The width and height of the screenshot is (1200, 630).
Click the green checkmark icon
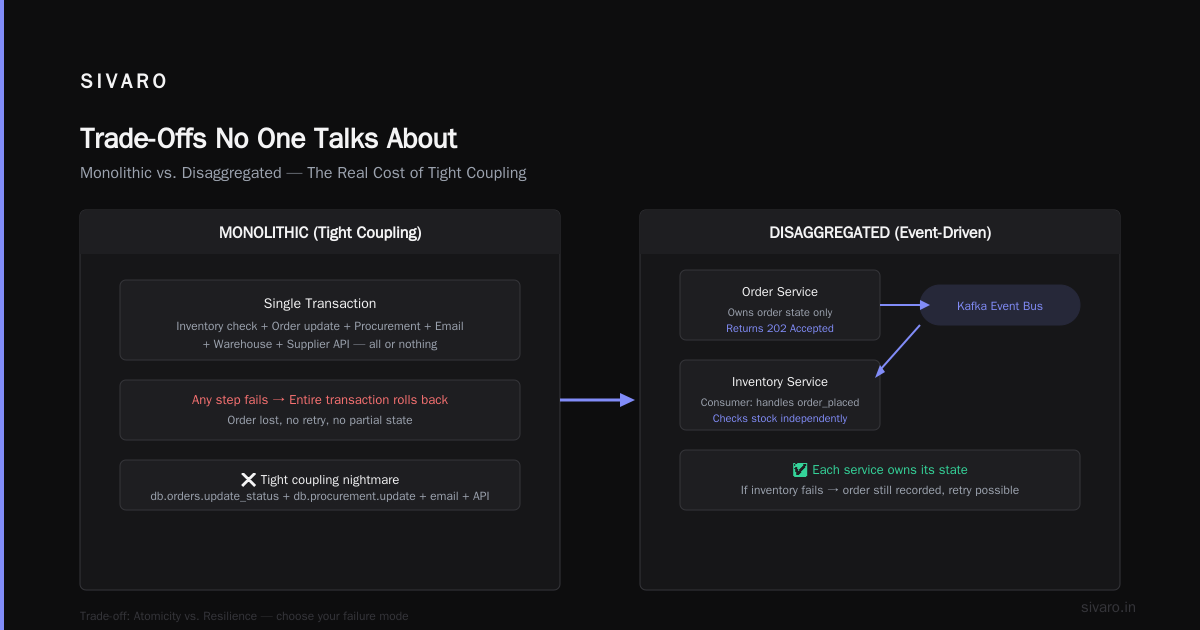coord(800,470)
